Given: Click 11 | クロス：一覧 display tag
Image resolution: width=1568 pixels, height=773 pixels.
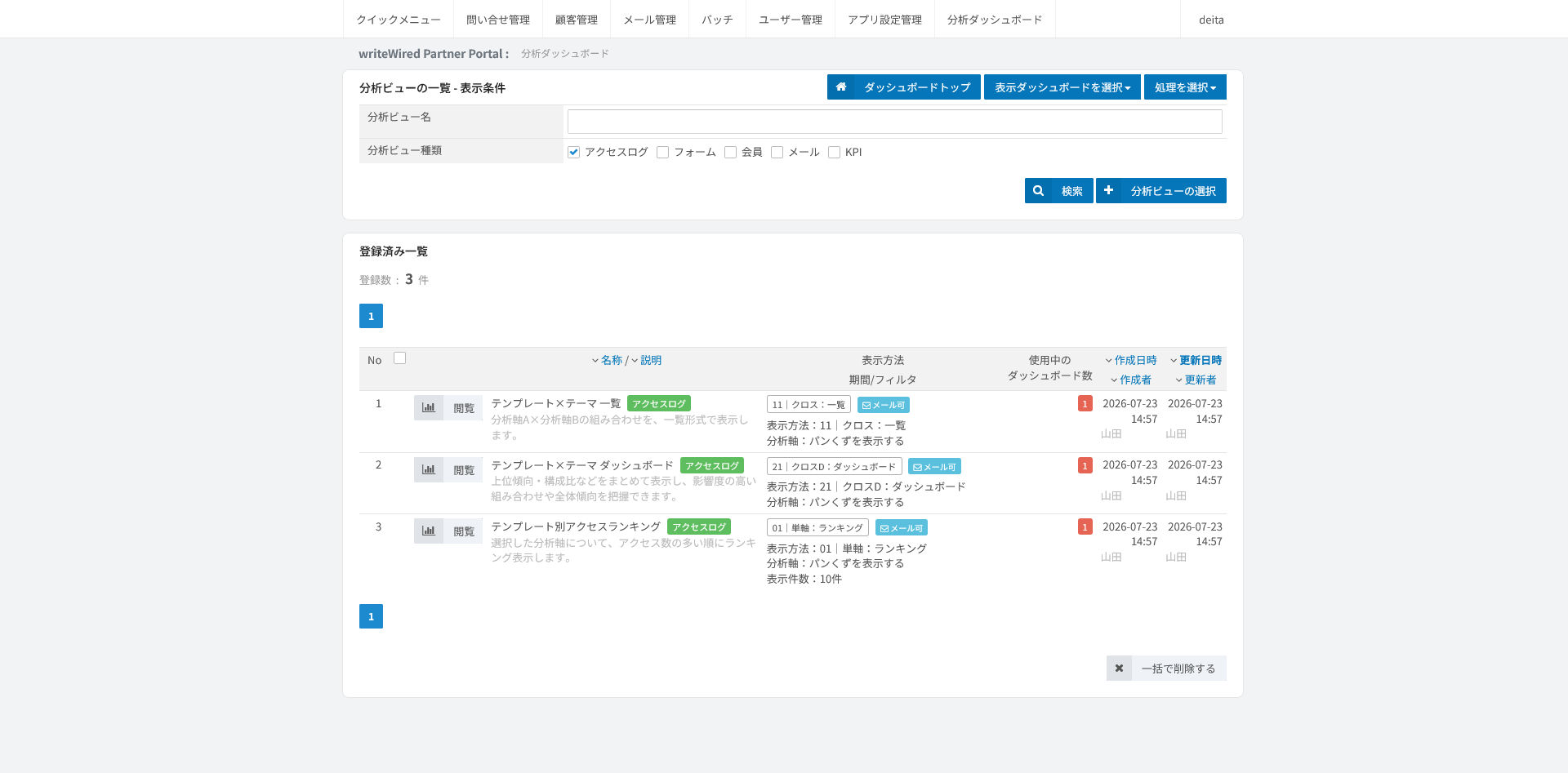Looking at the screenshot, I should click(808, 405).
